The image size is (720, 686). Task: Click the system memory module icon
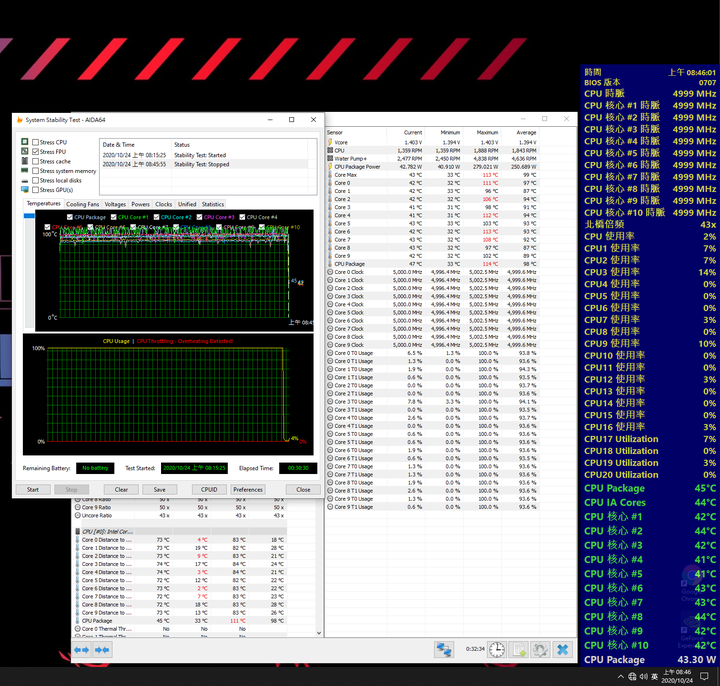(25, 170)
